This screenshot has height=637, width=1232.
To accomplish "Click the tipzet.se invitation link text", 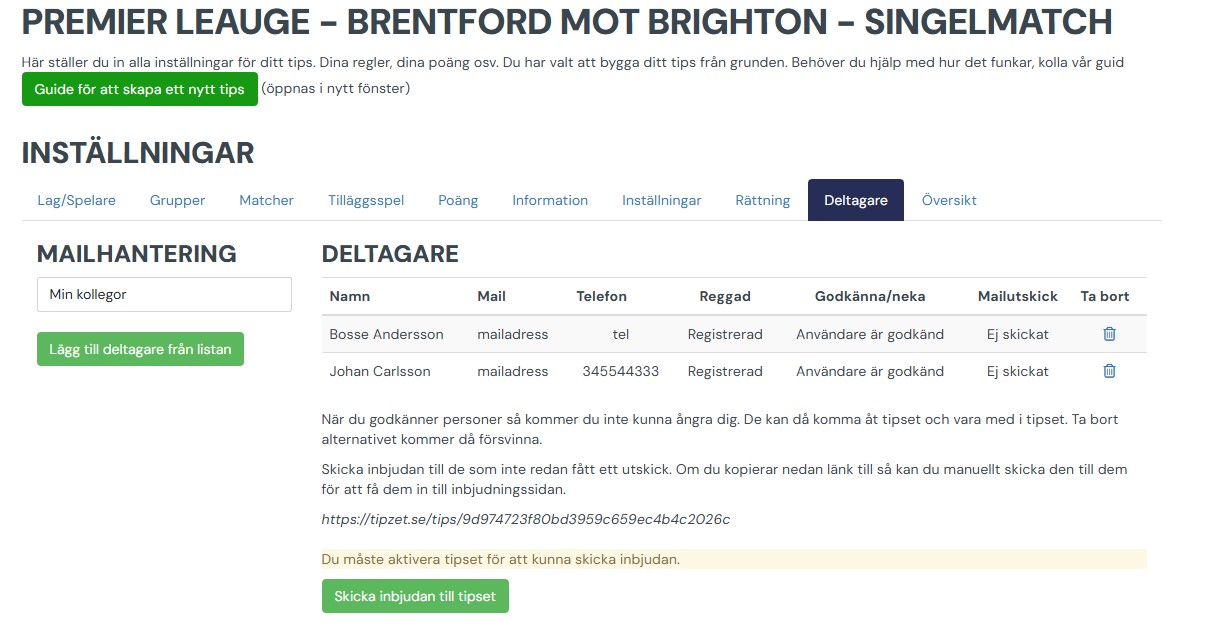I will tap(526, 519).
